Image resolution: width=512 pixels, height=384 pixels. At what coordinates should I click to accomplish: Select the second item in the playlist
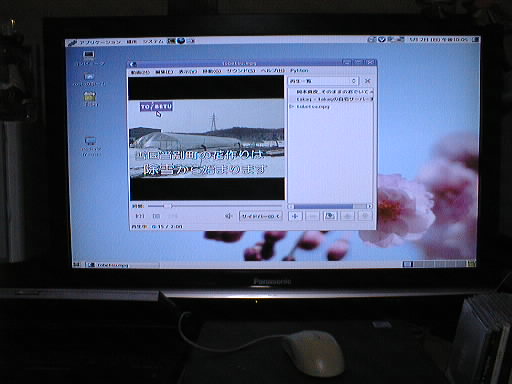(x=334, y=99)
